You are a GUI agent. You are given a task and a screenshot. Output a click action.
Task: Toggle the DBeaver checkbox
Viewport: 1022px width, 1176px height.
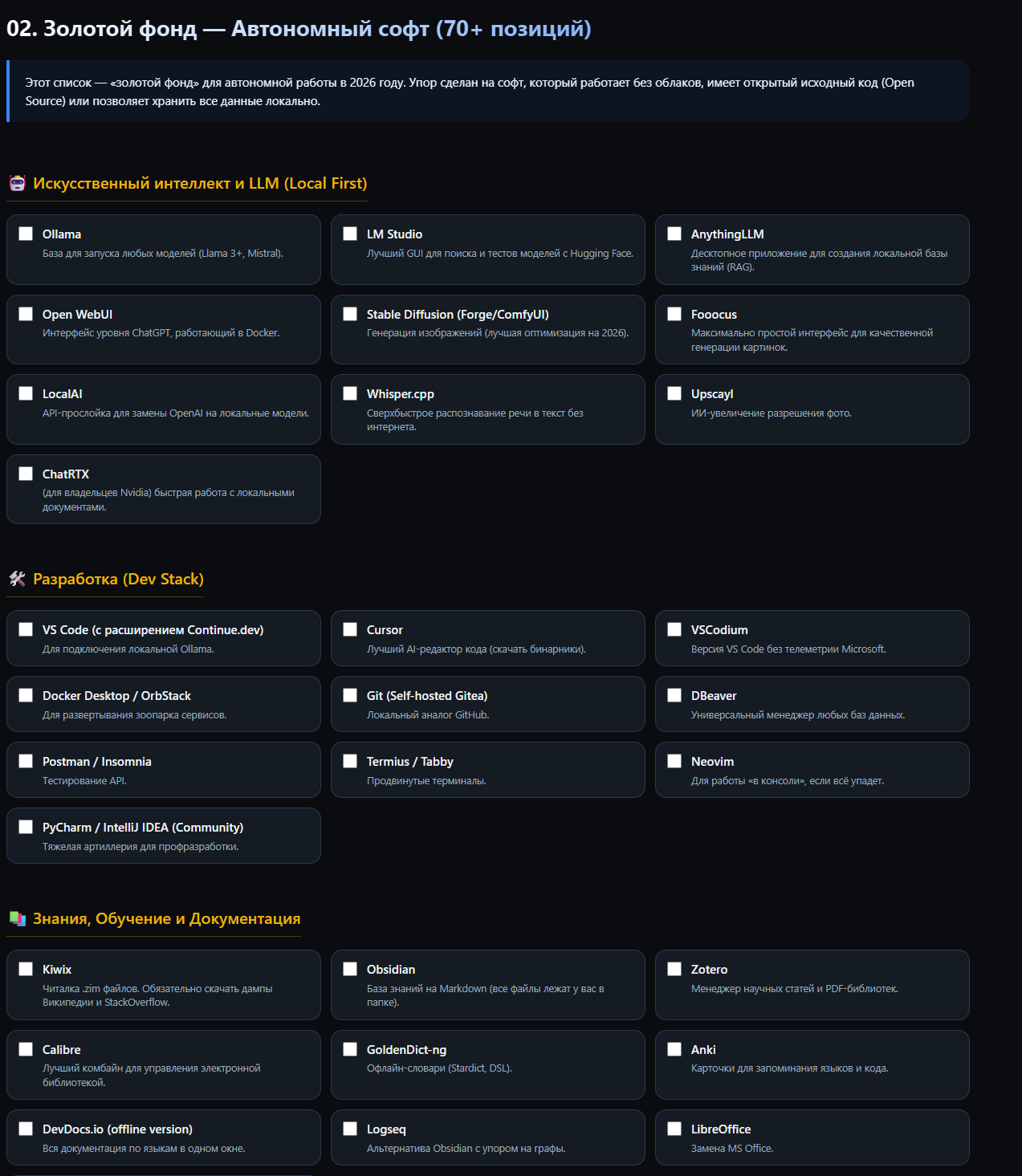pos(674,695)
